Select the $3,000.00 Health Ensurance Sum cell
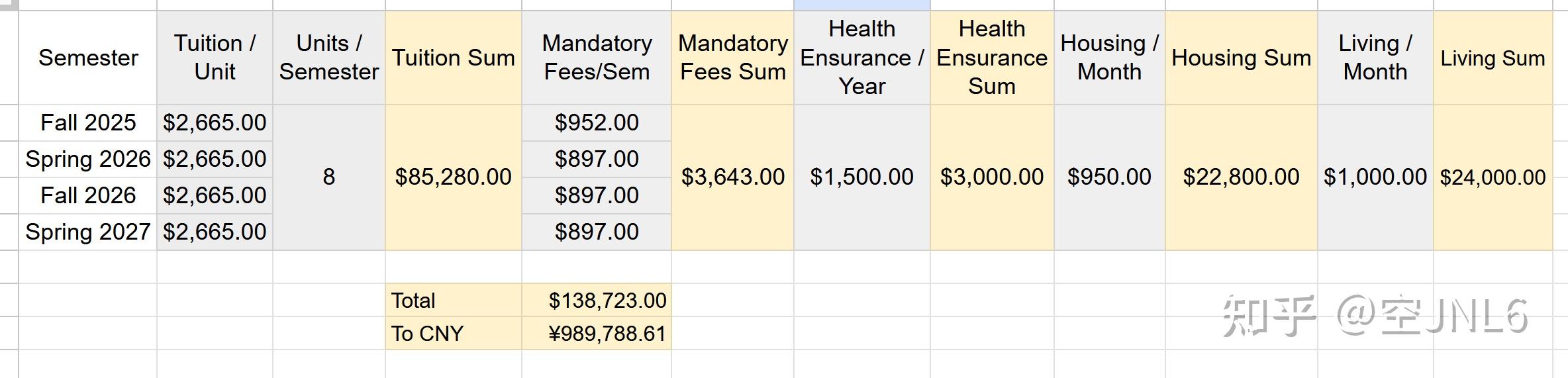This screenshot has height=378, width=1568. pos(991,177)
